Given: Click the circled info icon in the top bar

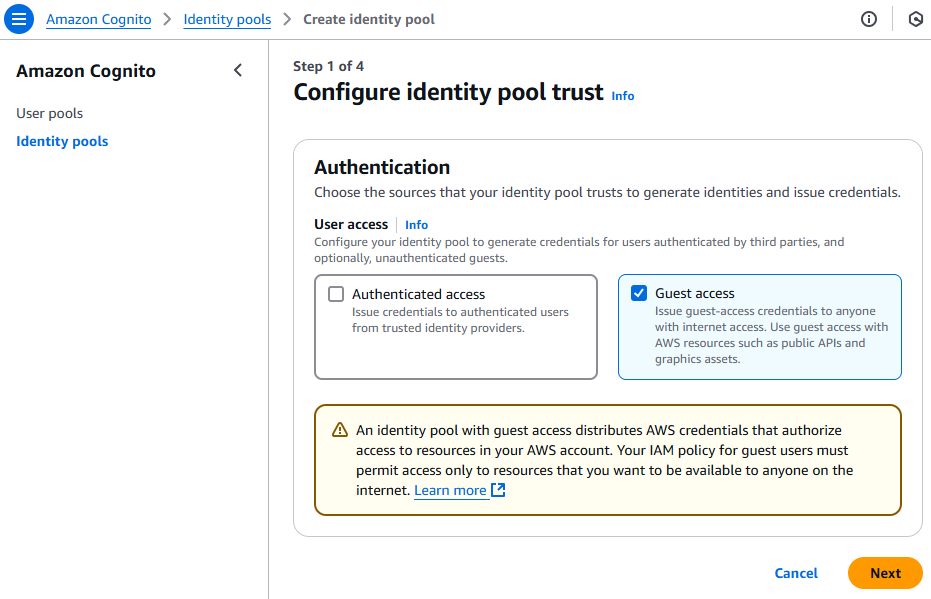Looking at the screenshot, I should coord(869,19).
